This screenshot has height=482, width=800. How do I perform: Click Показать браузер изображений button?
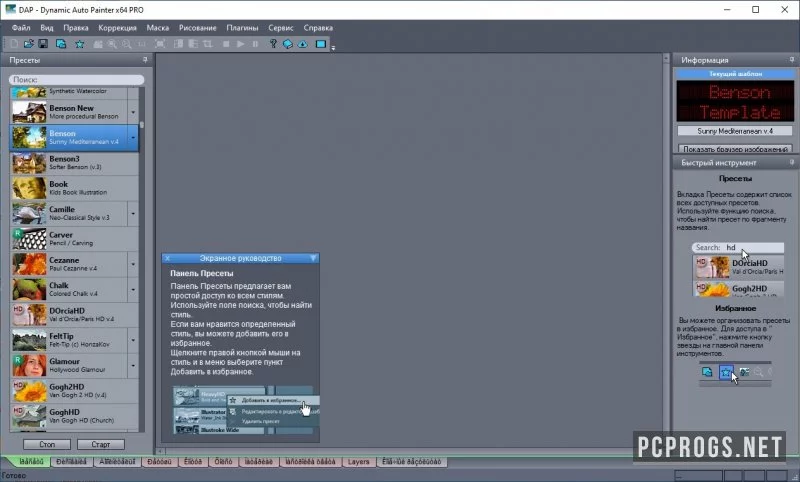coord(735,149)
